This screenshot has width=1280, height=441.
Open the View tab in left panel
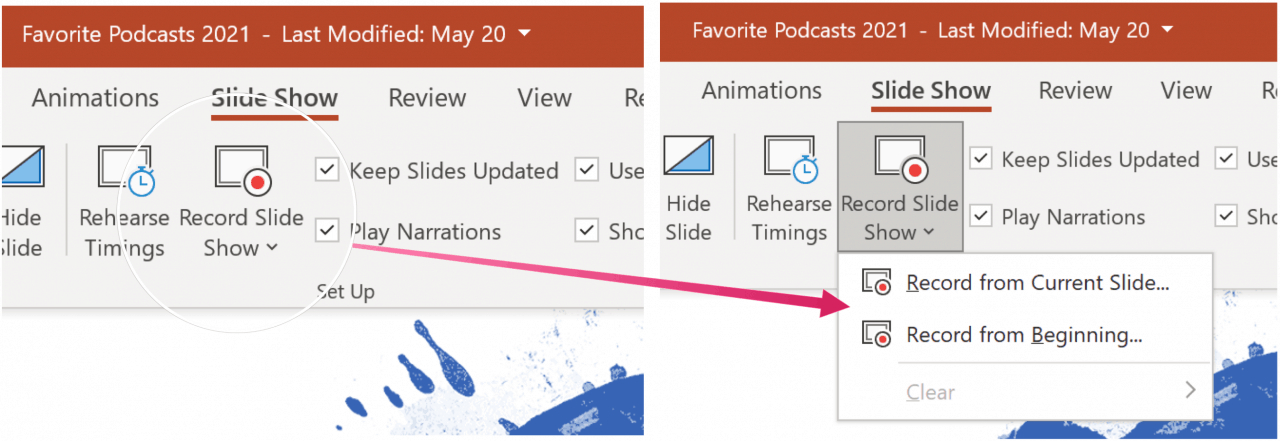544,98
